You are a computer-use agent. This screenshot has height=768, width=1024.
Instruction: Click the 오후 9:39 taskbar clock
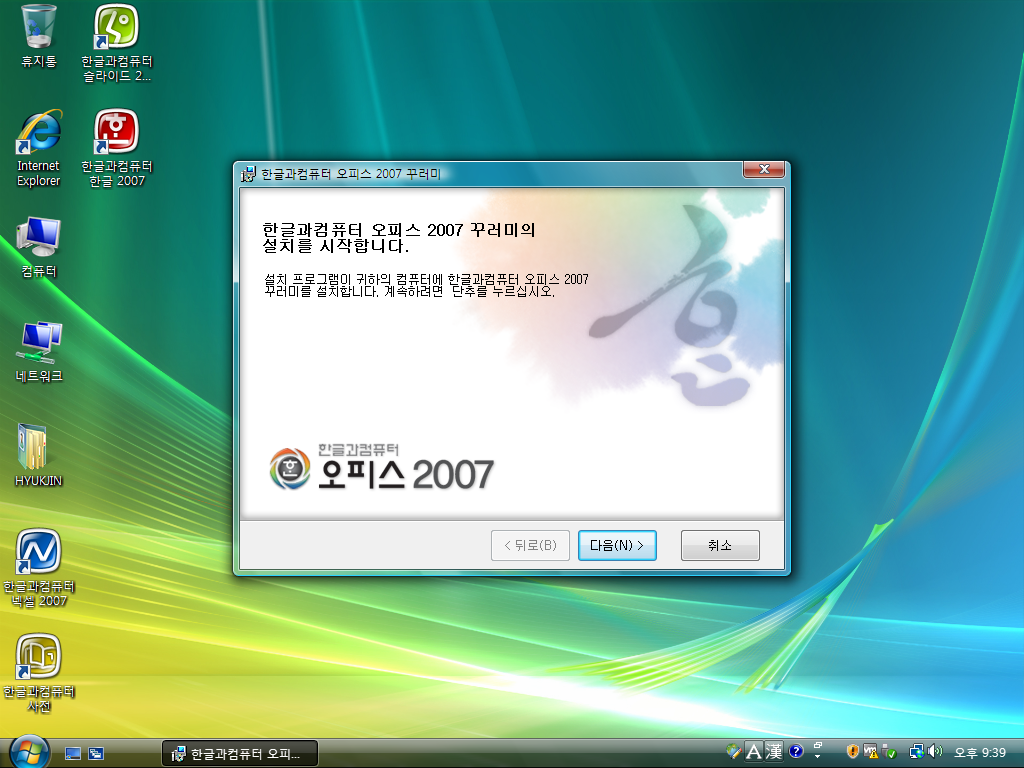[980, 752]
